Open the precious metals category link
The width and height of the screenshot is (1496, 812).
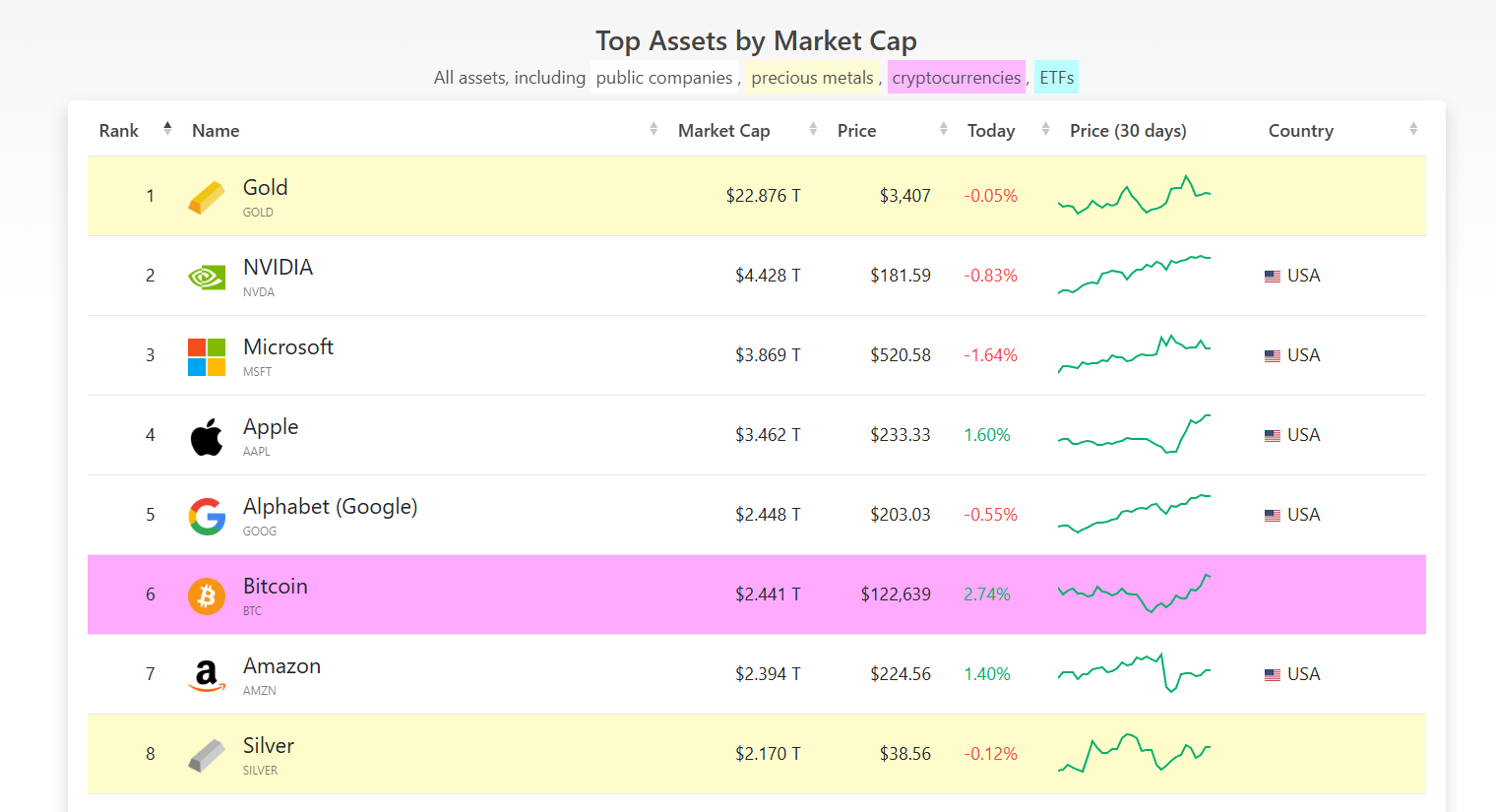click(812, 78)
